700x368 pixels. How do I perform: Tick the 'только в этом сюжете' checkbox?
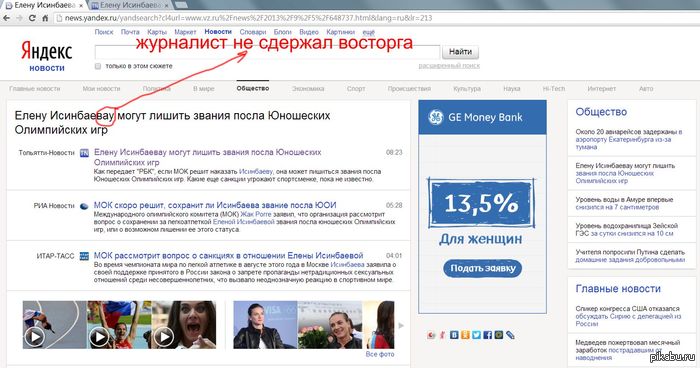(x=98, y=66)
